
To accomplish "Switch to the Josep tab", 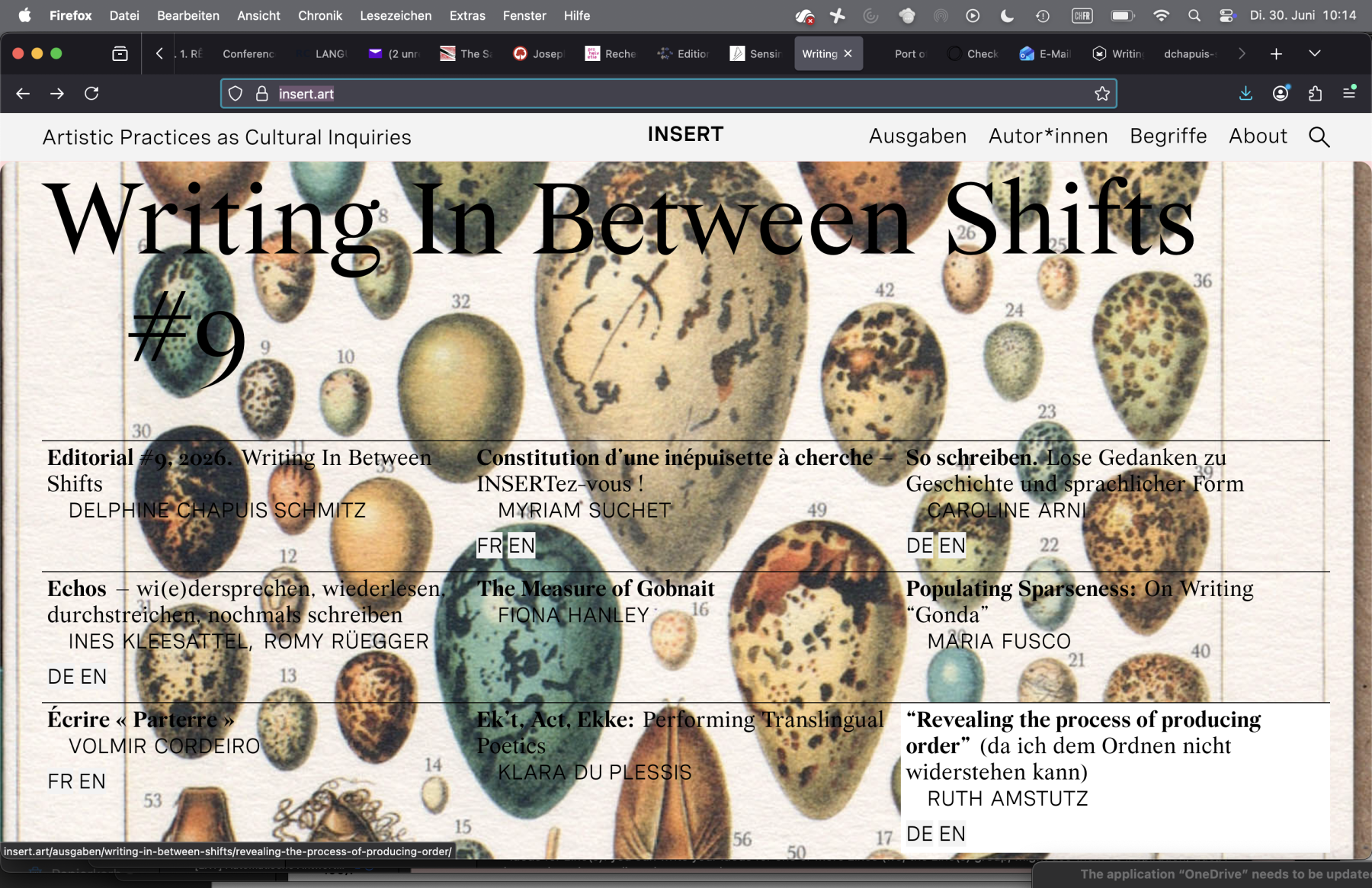I will coord(539,53).
